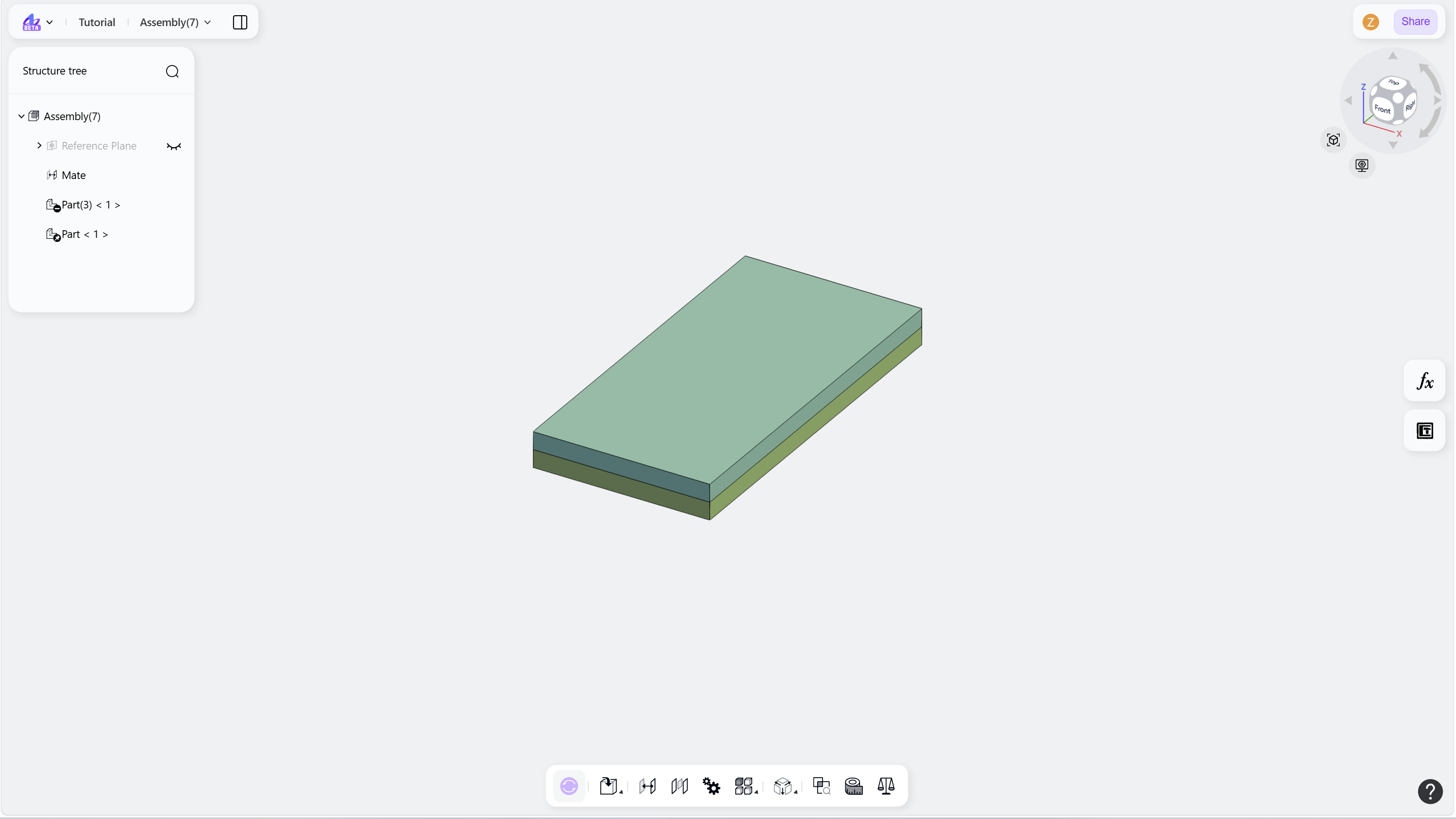Open the properties panel below the fx button
The height and width of the screenshot is (819, 1456).
click(1424, 431)
